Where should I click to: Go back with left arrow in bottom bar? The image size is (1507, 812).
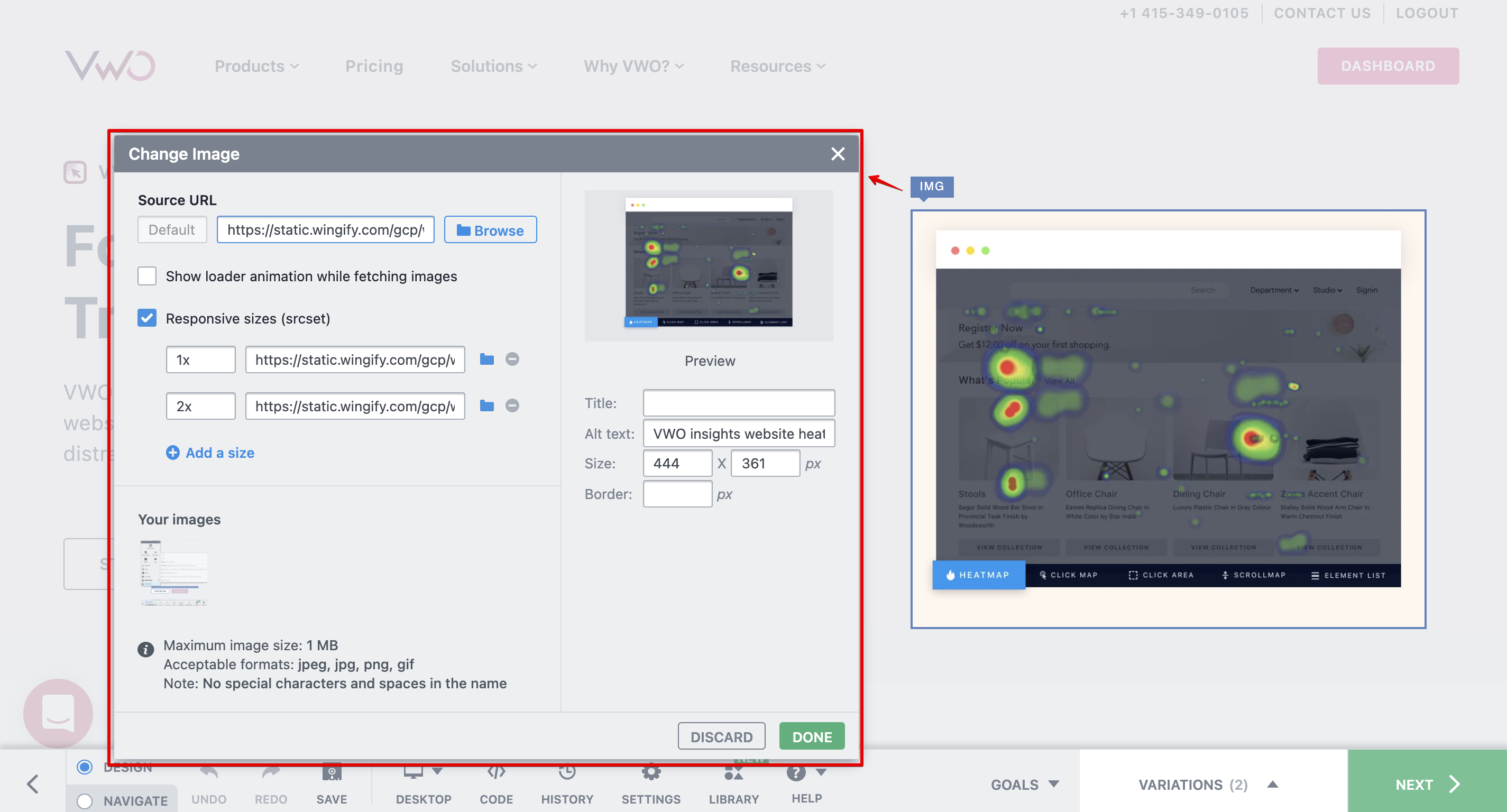[33, 784]
